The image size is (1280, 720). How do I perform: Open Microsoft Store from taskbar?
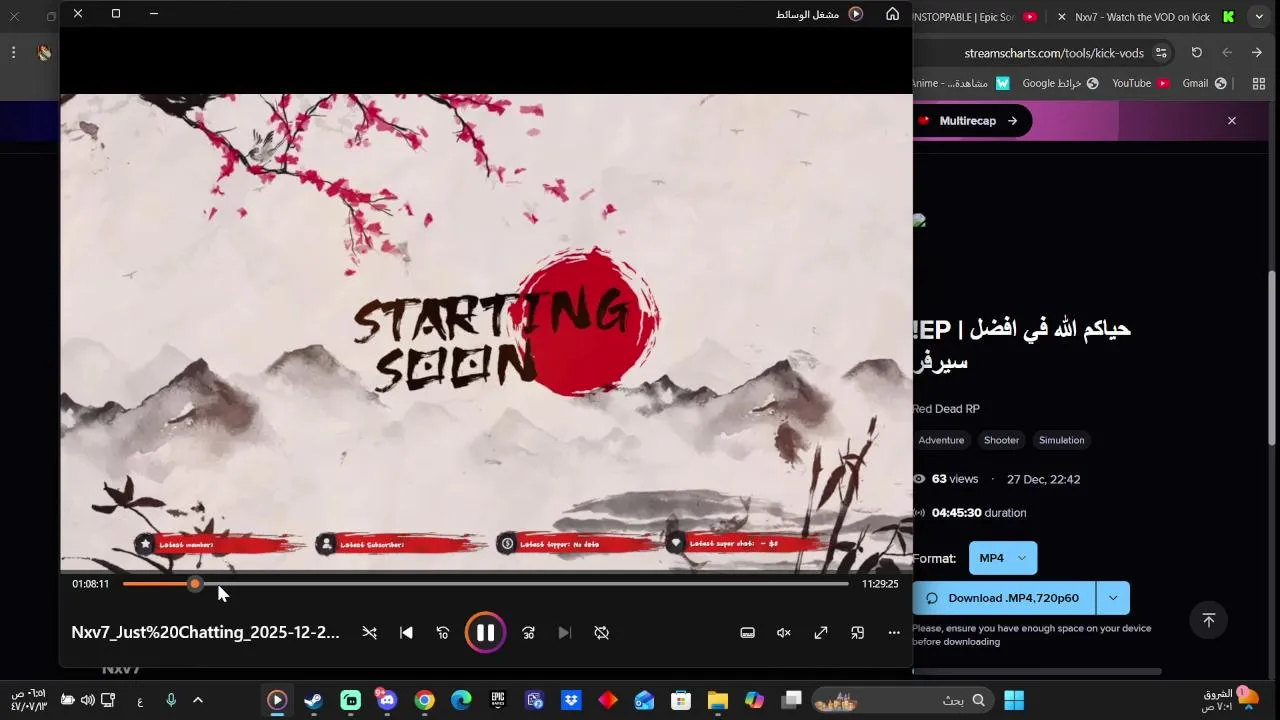681,700
